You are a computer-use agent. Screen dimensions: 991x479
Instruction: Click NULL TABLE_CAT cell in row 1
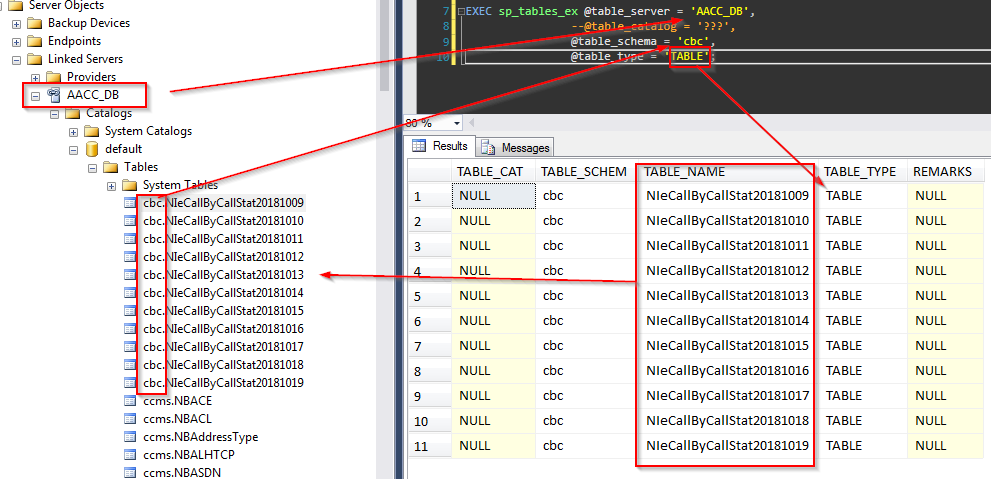click(x=494, y=196)
